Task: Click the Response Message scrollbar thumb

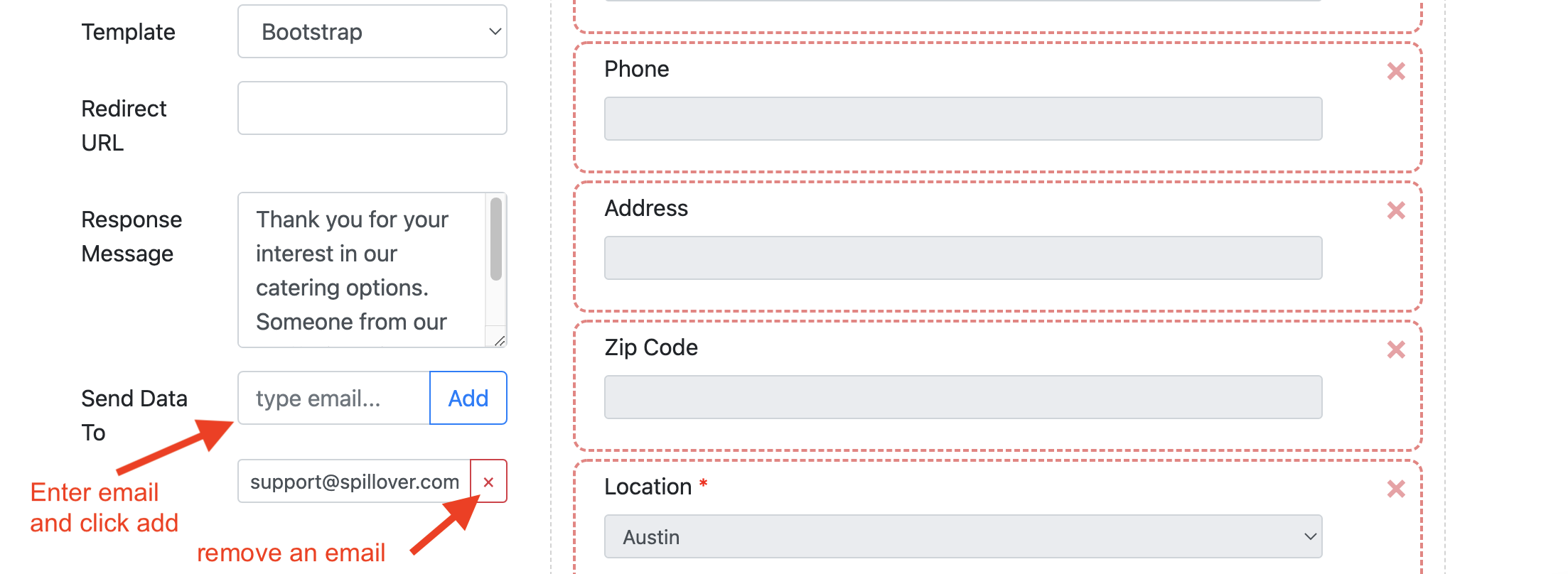Action: (496, 239)
